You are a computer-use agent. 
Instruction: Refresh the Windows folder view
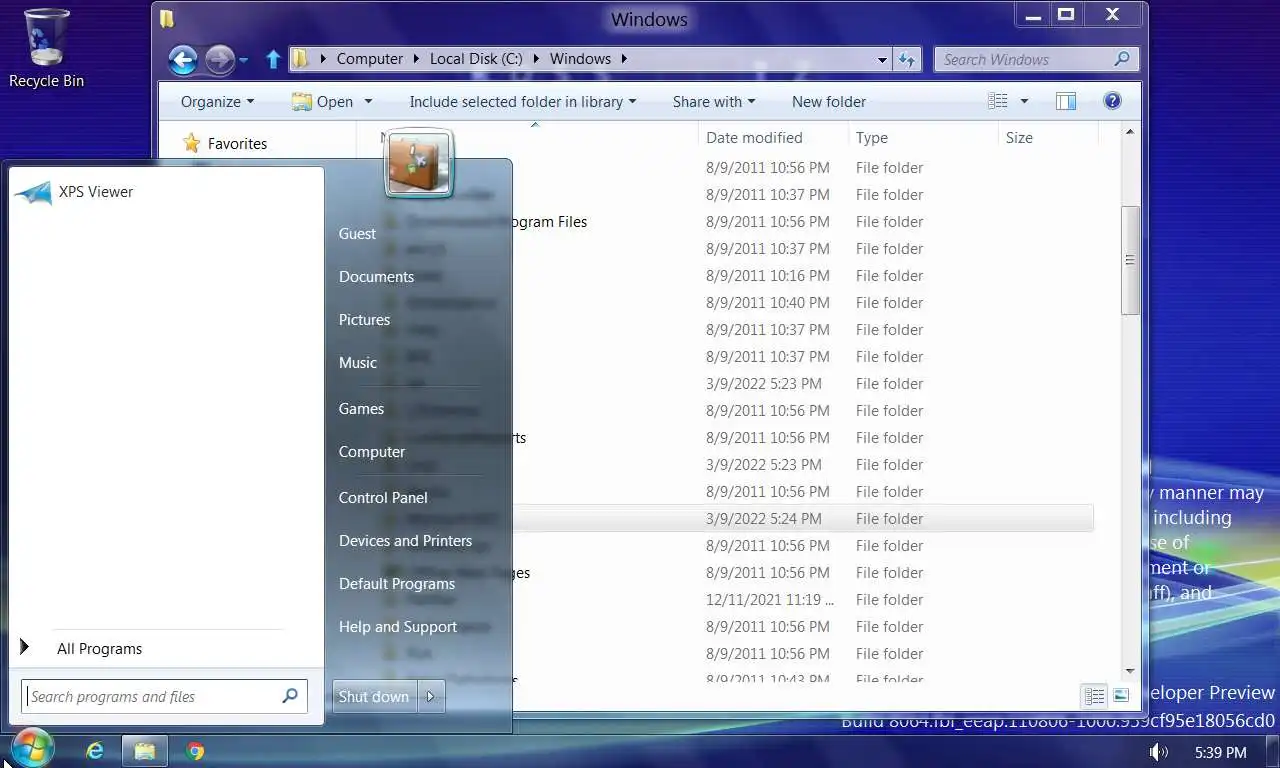[x=906, y=60]
